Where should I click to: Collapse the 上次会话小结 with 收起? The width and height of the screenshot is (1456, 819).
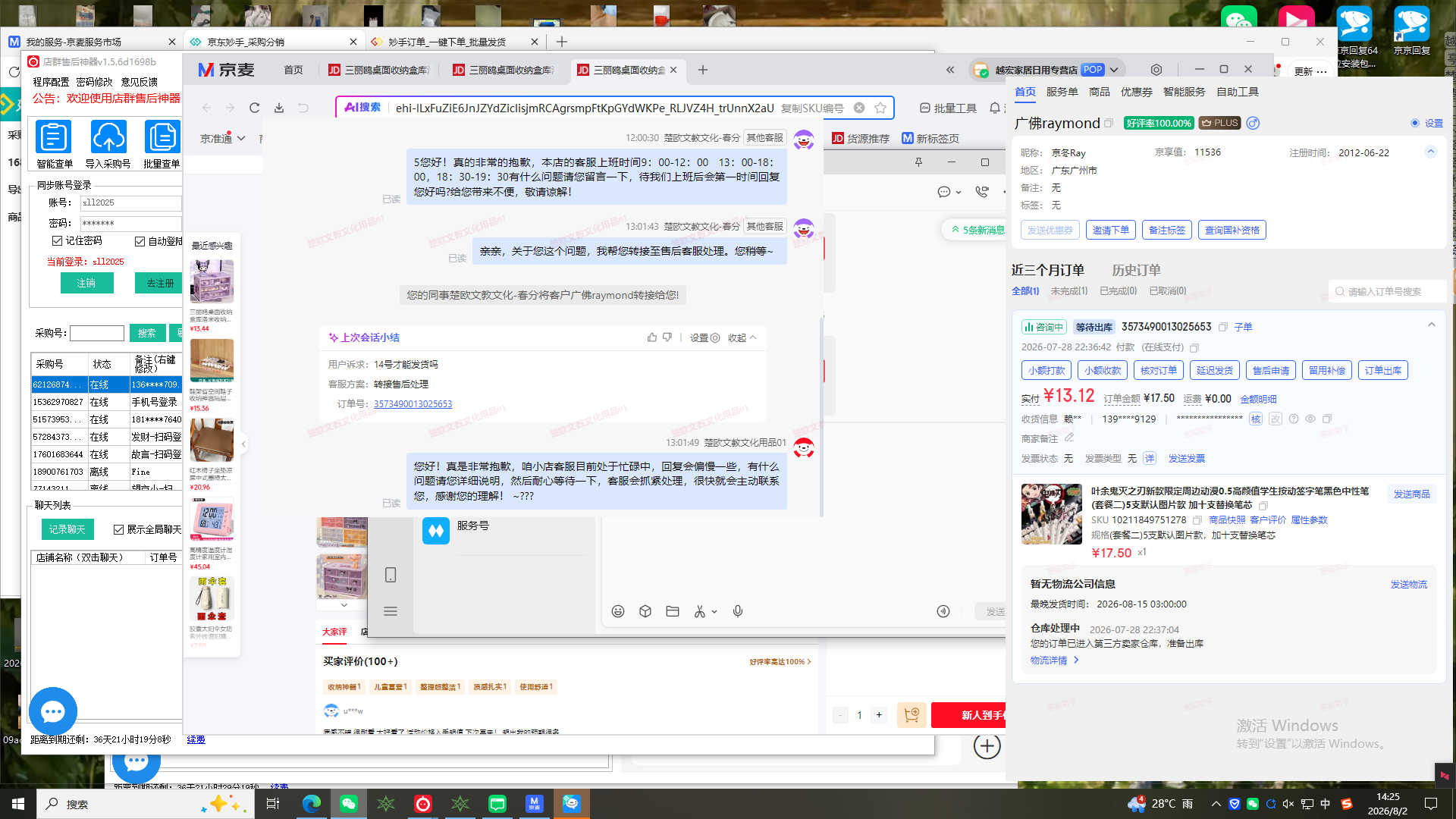742,337
